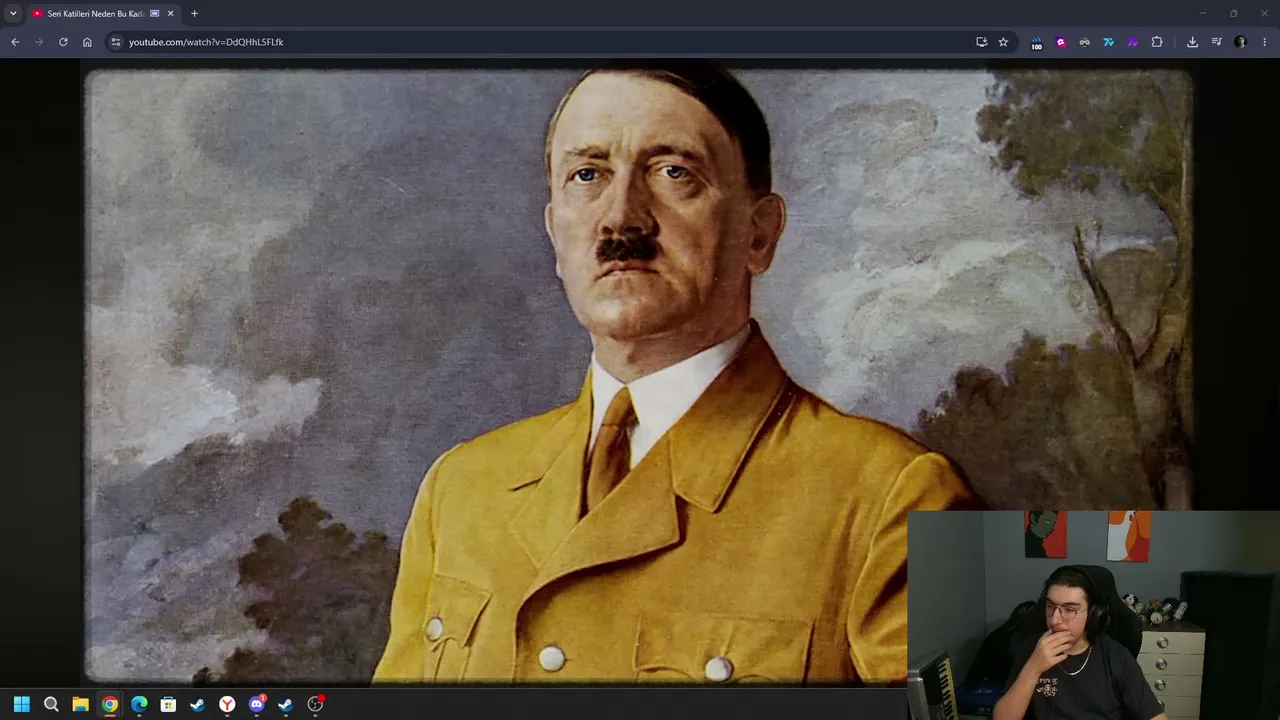Viewport: 1280px width, 720px height.
Task: View site information for youtube.com
Action: (116, 42)
